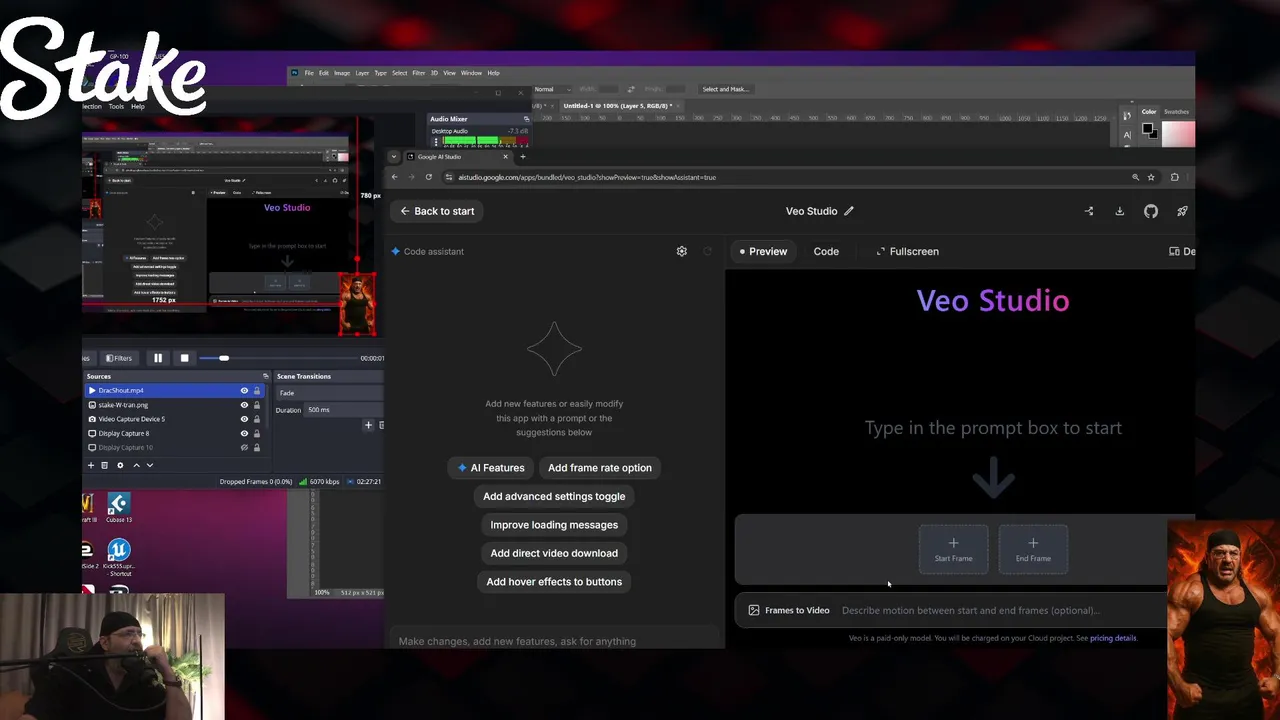Enter Fullscreen preview
This screenshot has width=1280, height=720.
(x=907, y=251)
